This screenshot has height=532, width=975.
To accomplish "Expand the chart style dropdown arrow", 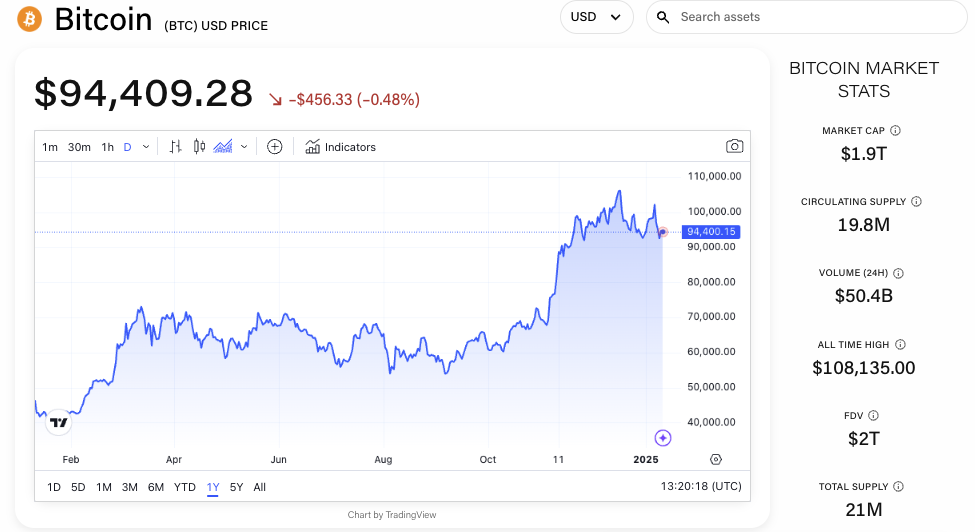I will 244,147.
